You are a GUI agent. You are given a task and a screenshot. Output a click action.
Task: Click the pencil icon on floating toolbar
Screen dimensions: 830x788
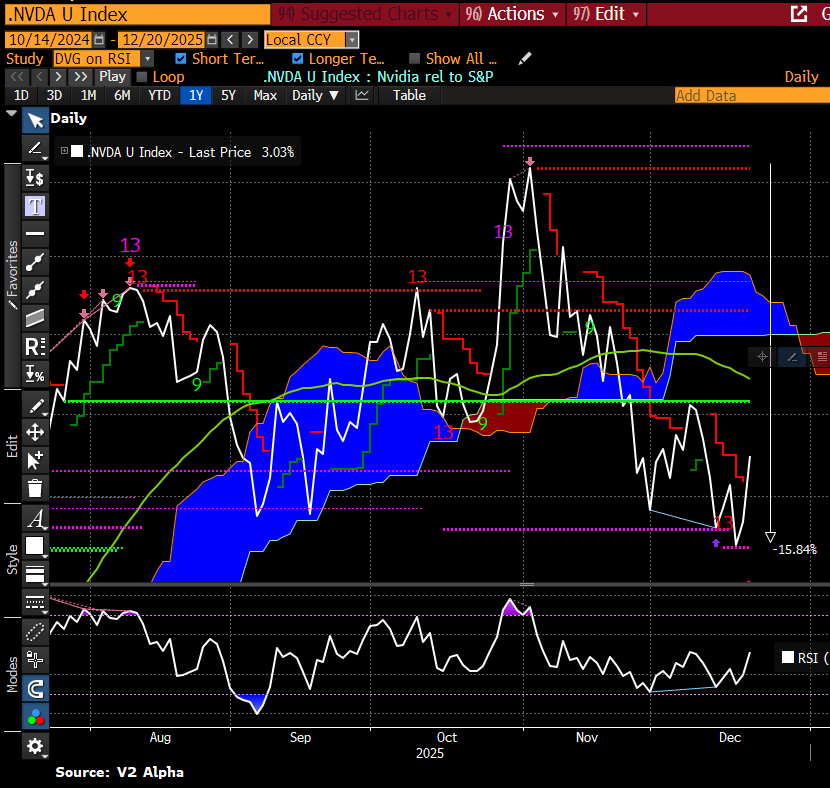click(x=792, y=357)
